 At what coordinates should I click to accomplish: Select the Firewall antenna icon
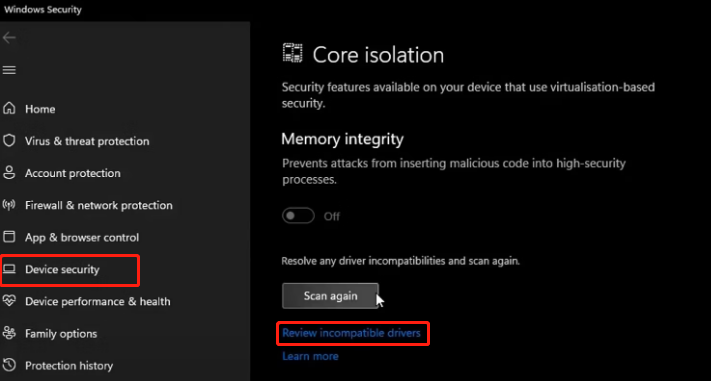coord(9,205)
